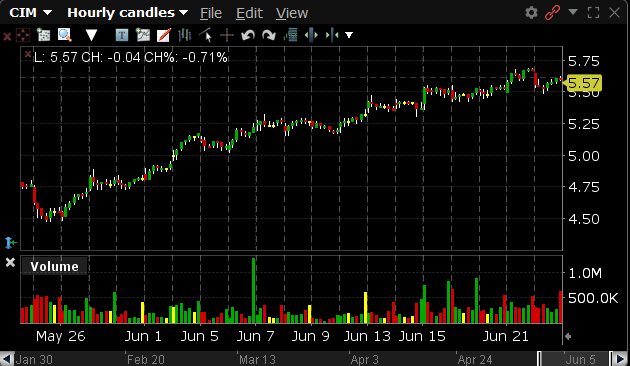Click the left arrow on the timeline scrollbar
This screenshot has width=630, height=366.
click(x=7, y=359)
